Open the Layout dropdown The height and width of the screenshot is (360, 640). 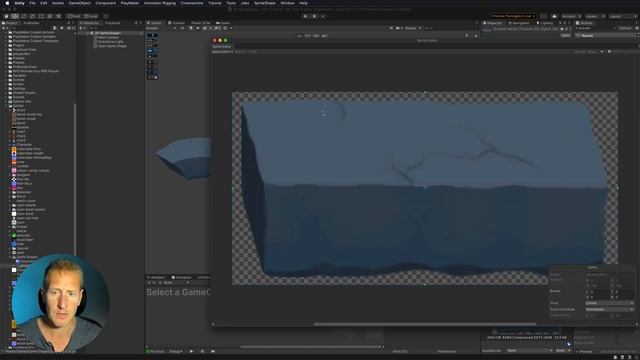coord(622,16)
